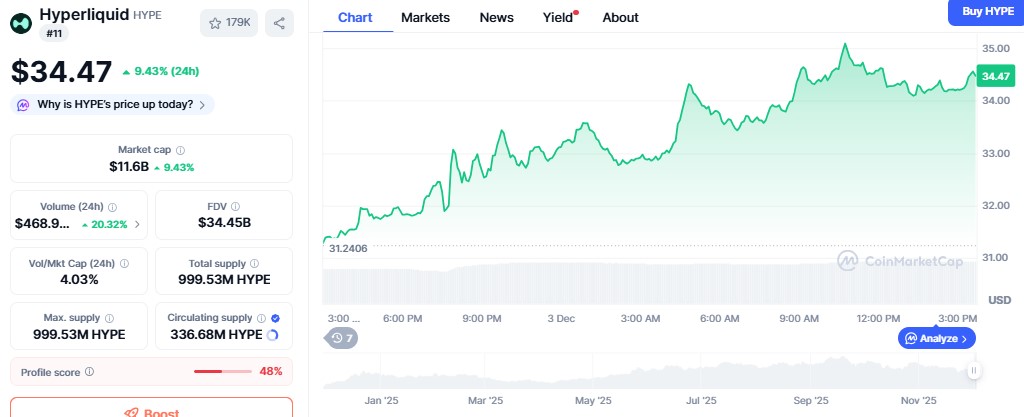Screen dimensions: 1024x417
Task: Click the Circulating supply verified badge
Action: (275, 317)
